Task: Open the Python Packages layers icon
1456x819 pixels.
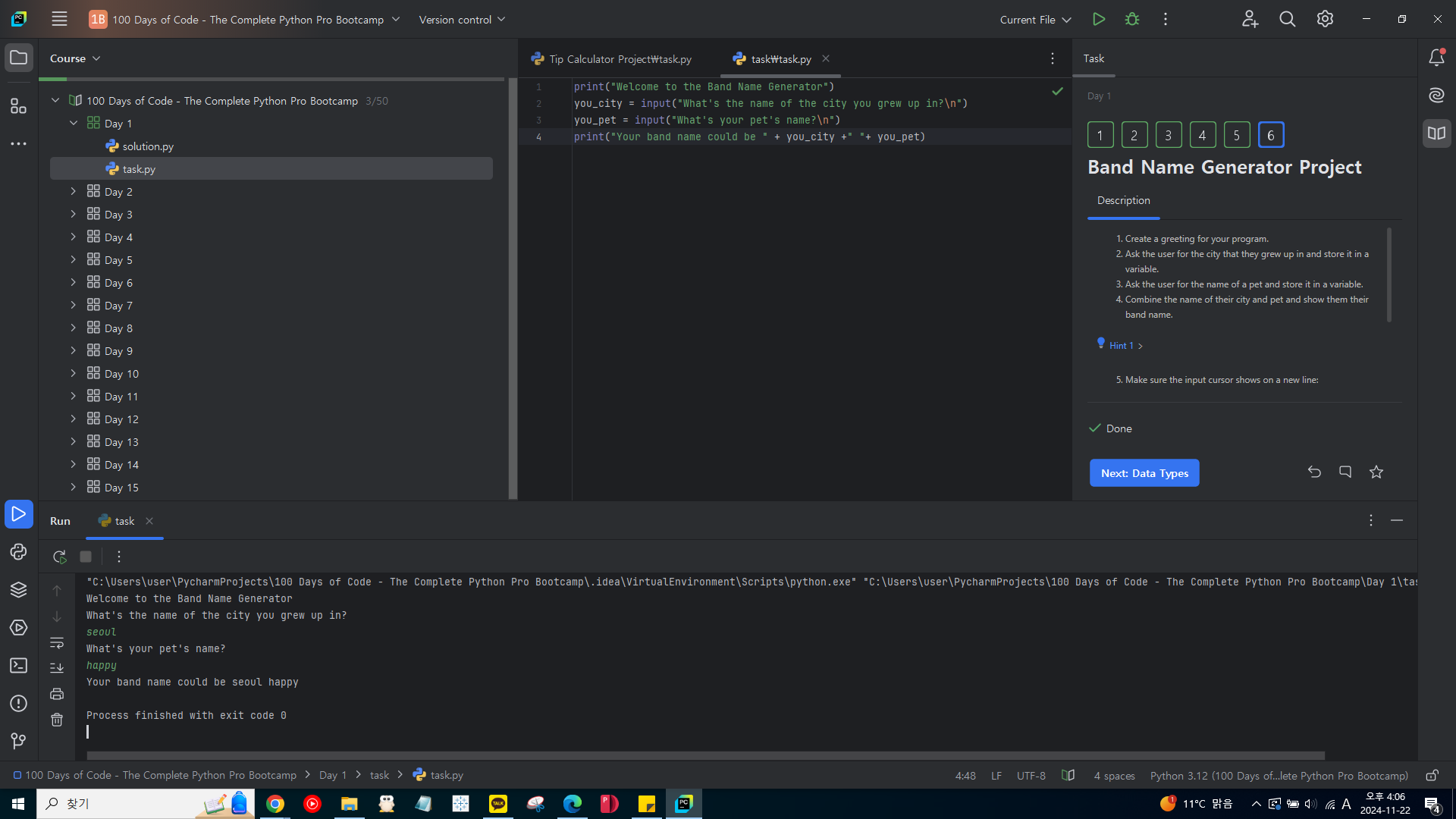Action: [x=18, y=590]
